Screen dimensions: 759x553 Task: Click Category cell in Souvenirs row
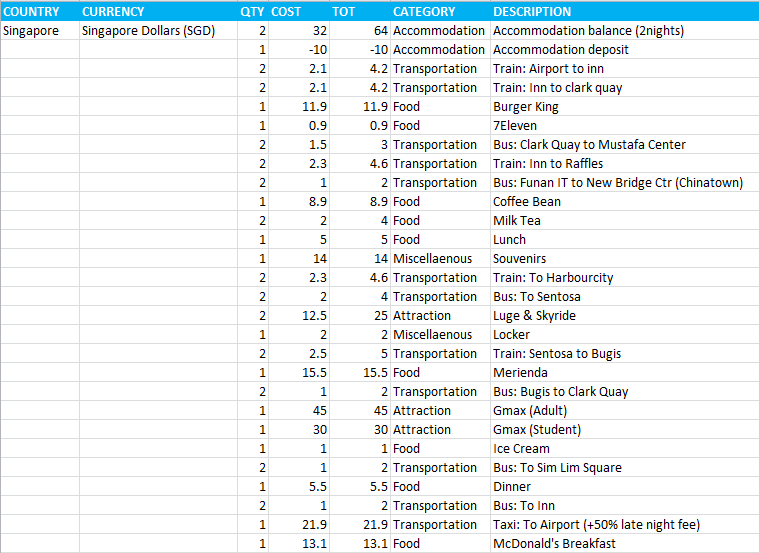pyautogui.click(x=440, y=258)
